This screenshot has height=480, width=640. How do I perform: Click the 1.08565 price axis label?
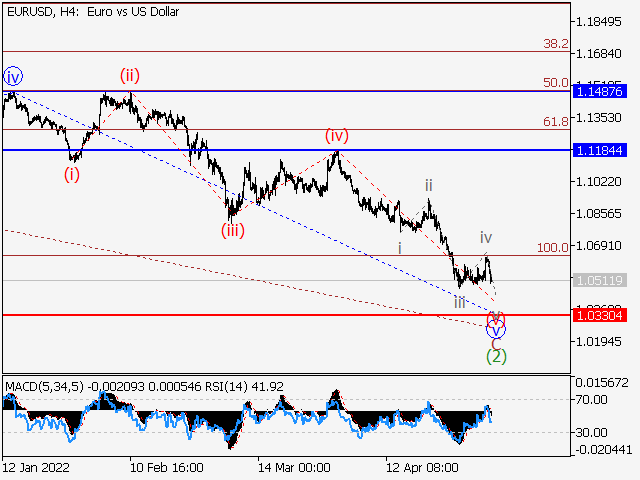pos(598,213)
